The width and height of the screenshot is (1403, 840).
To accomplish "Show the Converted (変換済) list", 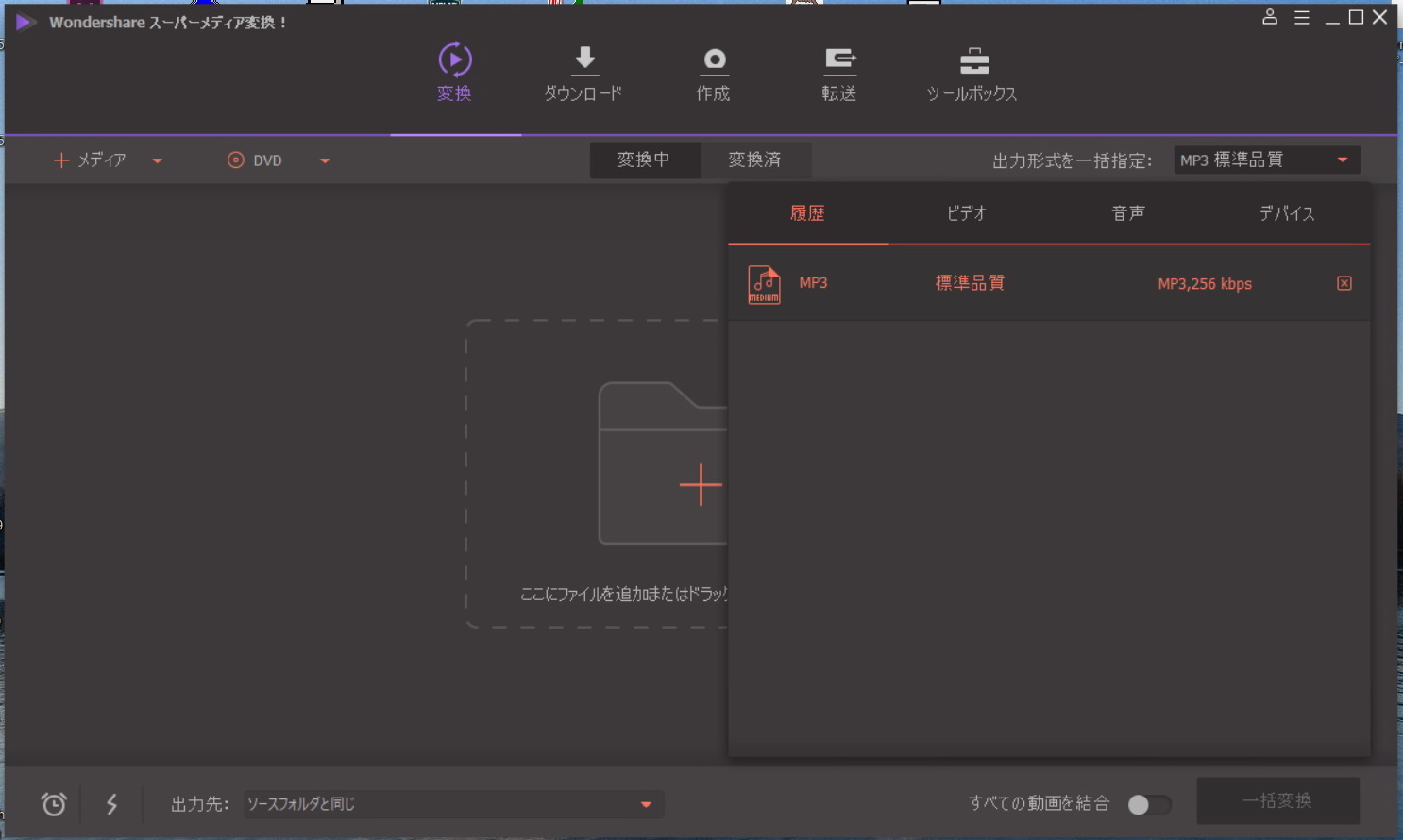I will [754, 160].
